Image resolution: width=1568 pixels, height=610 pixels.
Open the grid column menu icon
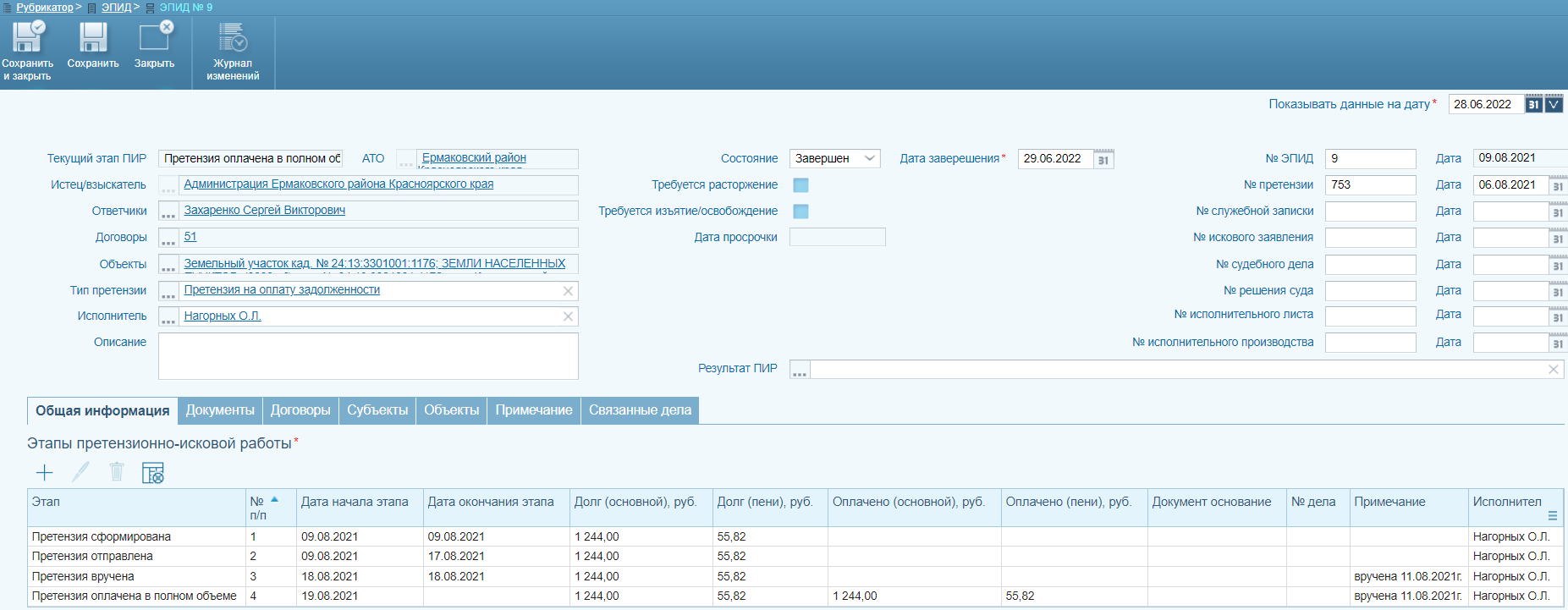click(x=1553, y=515)
